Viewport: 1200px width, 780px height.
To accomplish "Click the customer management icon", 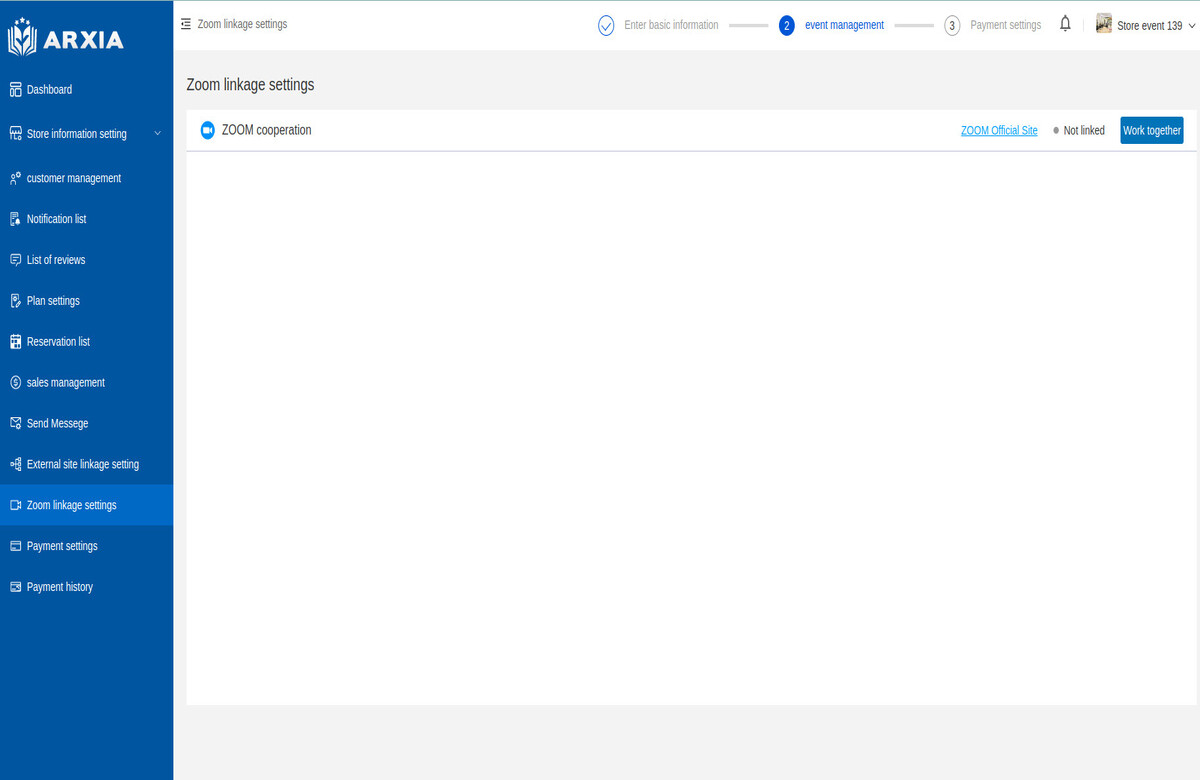I will (x=15, y=178).
